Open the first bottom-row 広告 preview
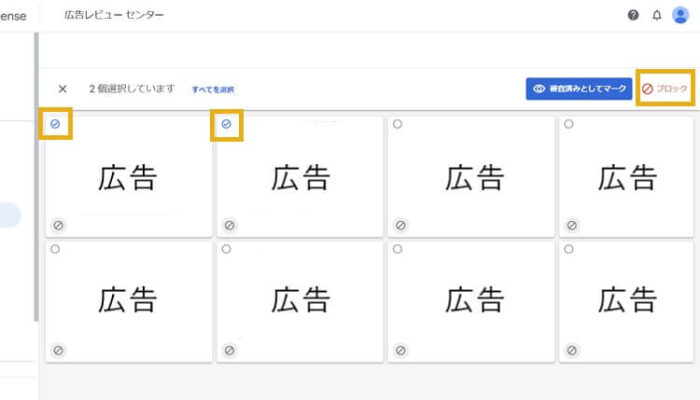Image resolution: width=700 pixels, height=400 pixels. [x=129, y=302]
